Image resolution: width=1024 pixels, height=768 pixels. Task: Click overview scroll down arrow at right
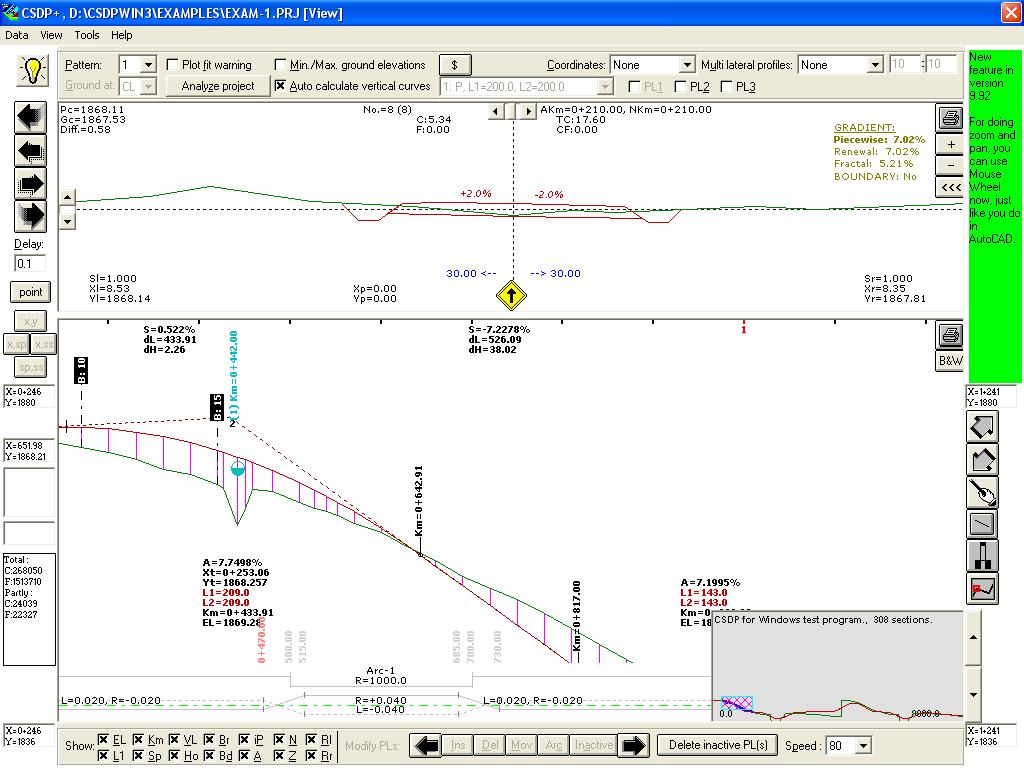click(x=973, y=695)
